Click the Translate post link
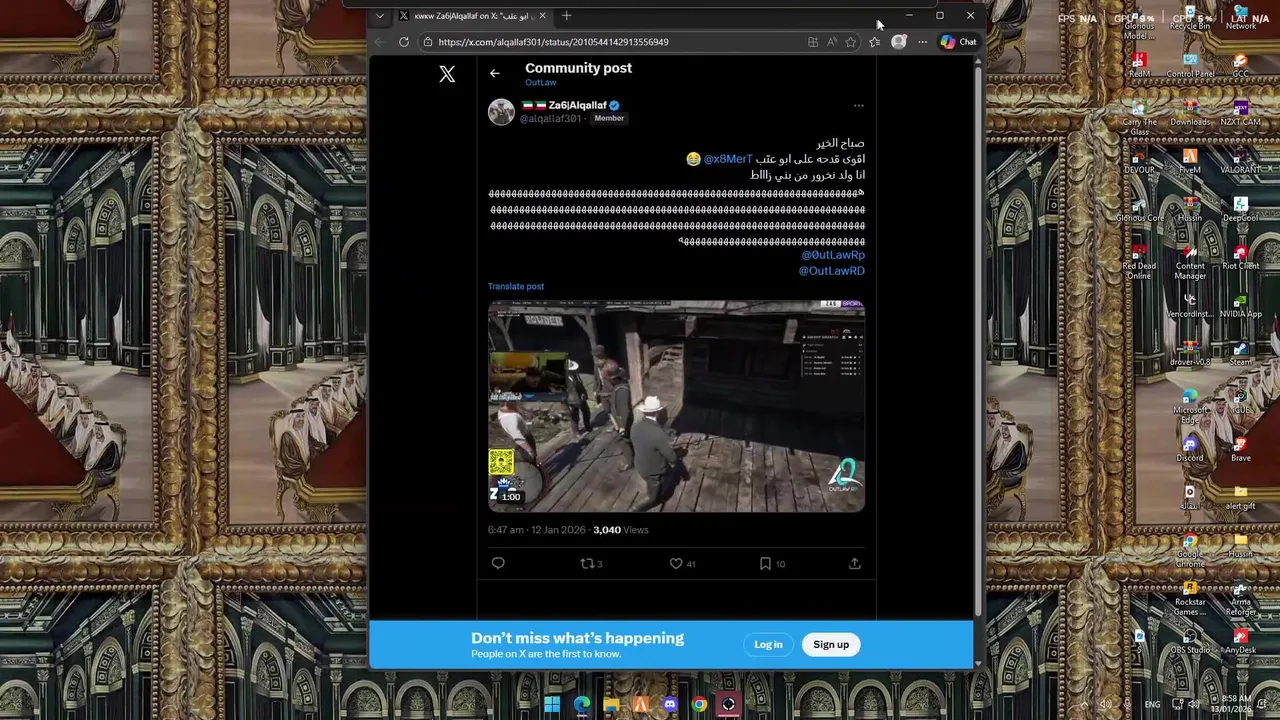The width and height of the screenshot is (1280, 720). [516, 286]
